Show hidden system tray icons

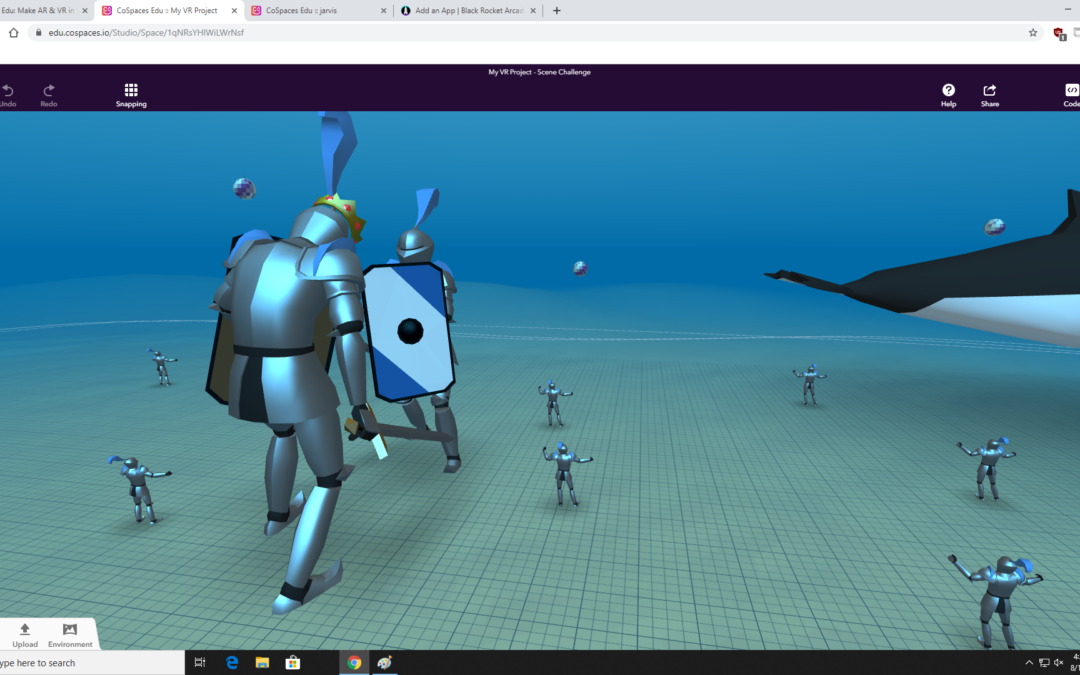(1029, 663)
